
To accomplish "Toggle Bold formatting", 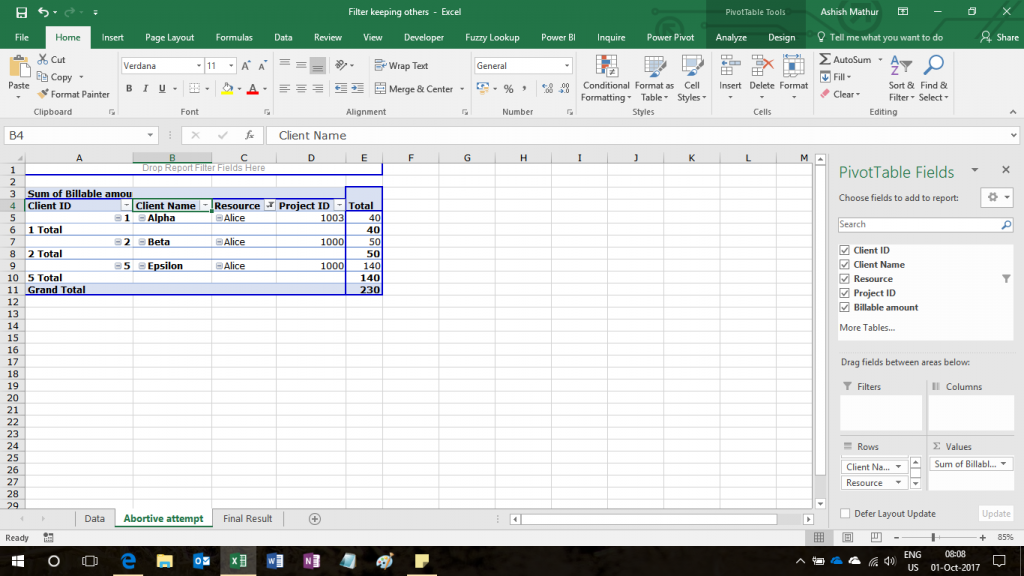I will click(x=129, y=88).
